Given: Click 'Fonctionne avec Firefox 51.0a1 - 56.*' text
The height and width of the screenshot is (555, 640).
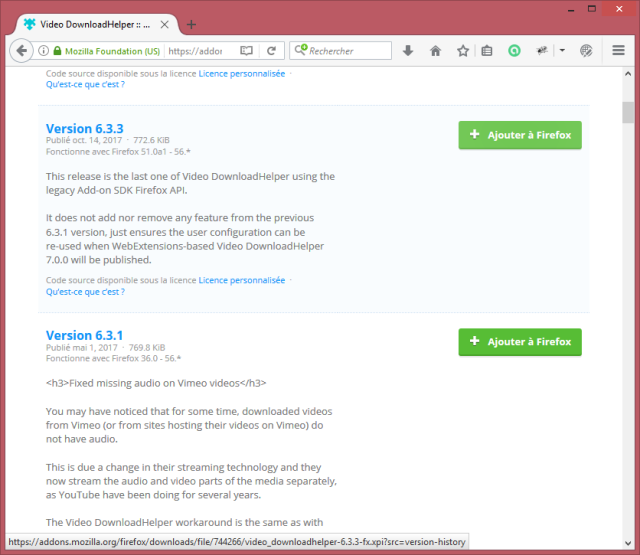Looking at the screenshot, I should click(118, 152).
